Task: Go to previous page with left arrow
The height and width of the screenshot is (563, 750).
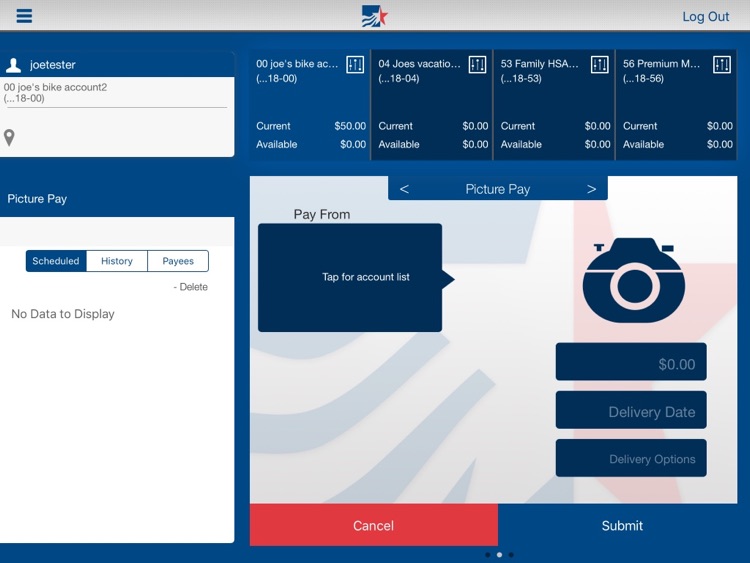Action: (404, 189)
